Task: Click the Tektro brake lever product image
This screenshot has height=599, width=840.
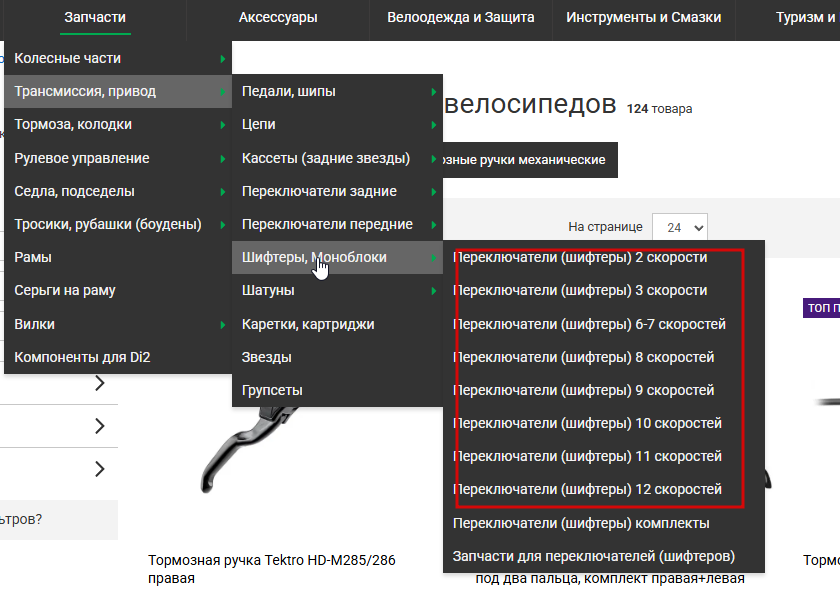Action: click(x=249, y=449)
